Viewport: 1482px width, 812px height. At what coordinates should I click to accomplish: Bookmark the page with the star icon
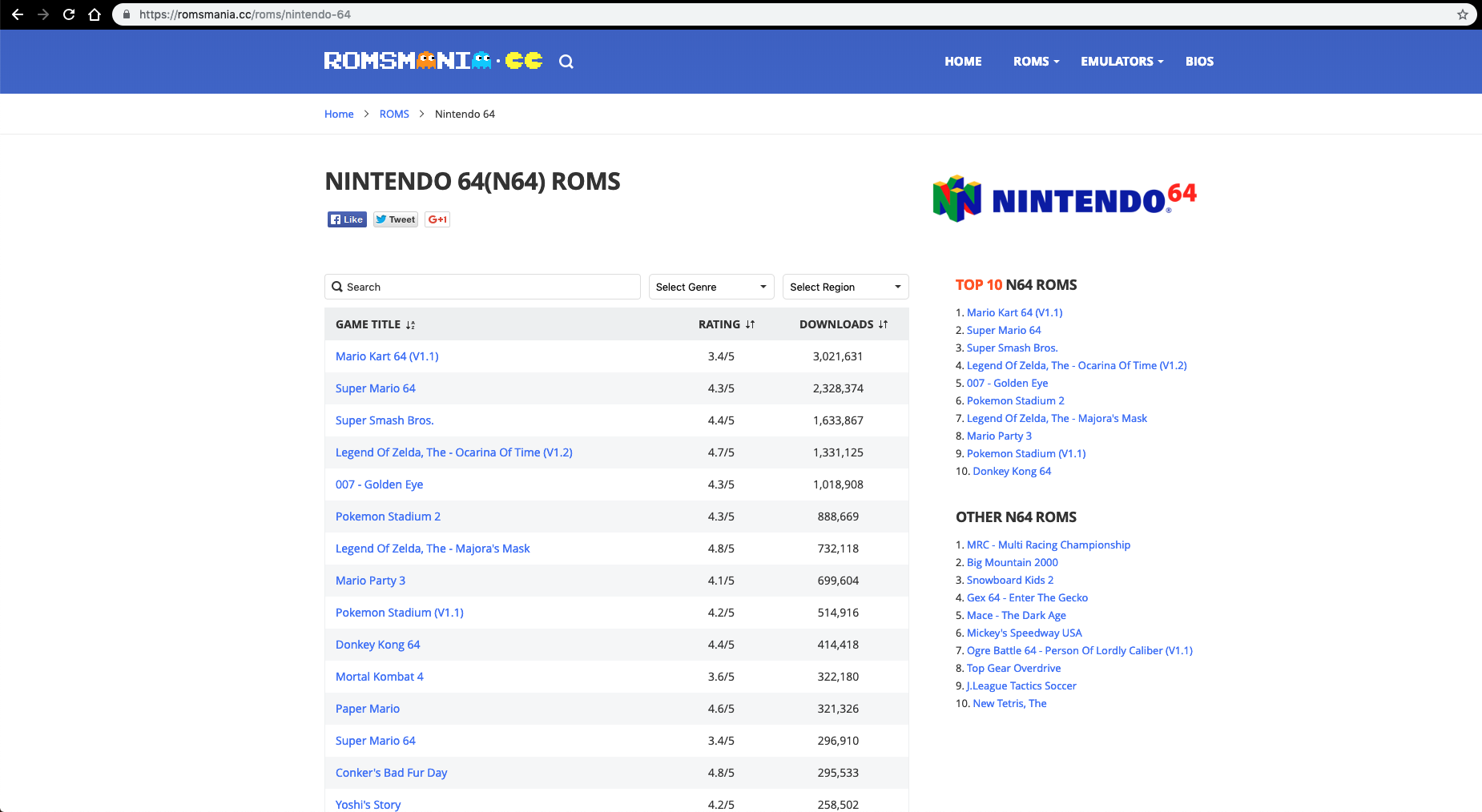1462,14
